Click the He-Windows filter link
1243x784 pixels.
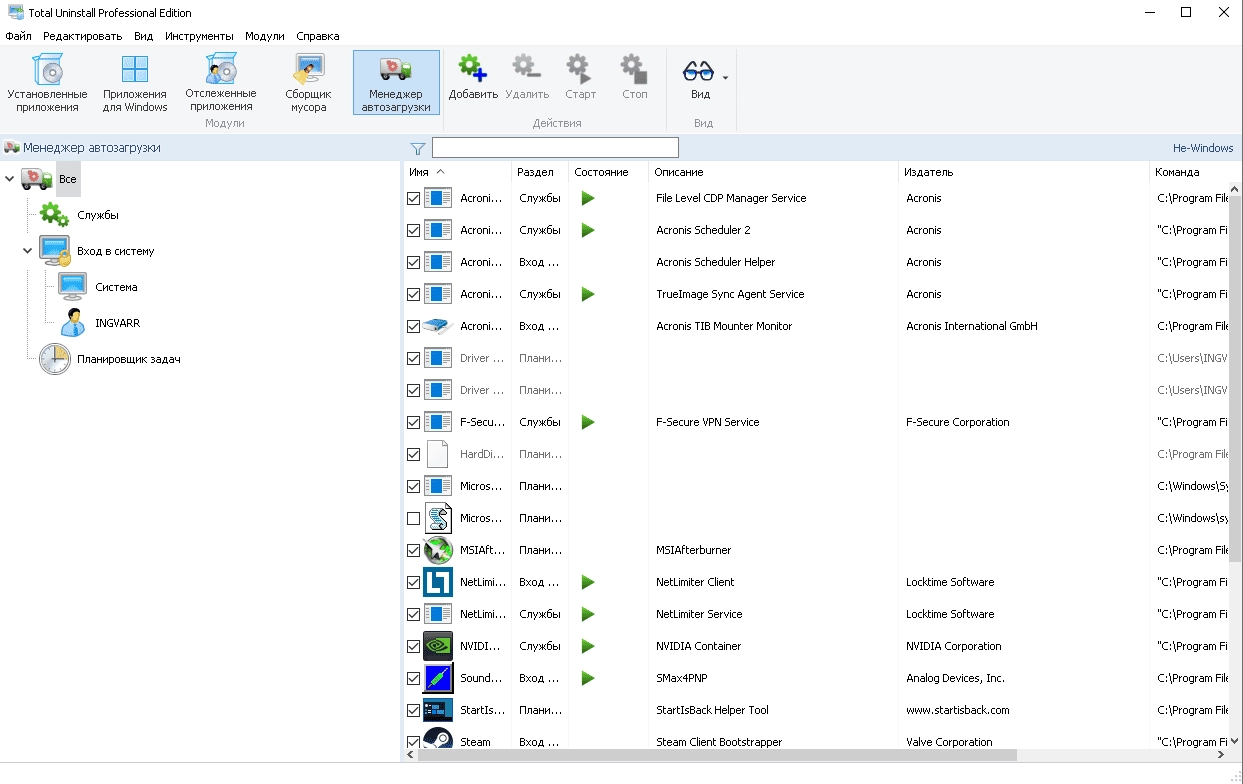click(1203, 148)
